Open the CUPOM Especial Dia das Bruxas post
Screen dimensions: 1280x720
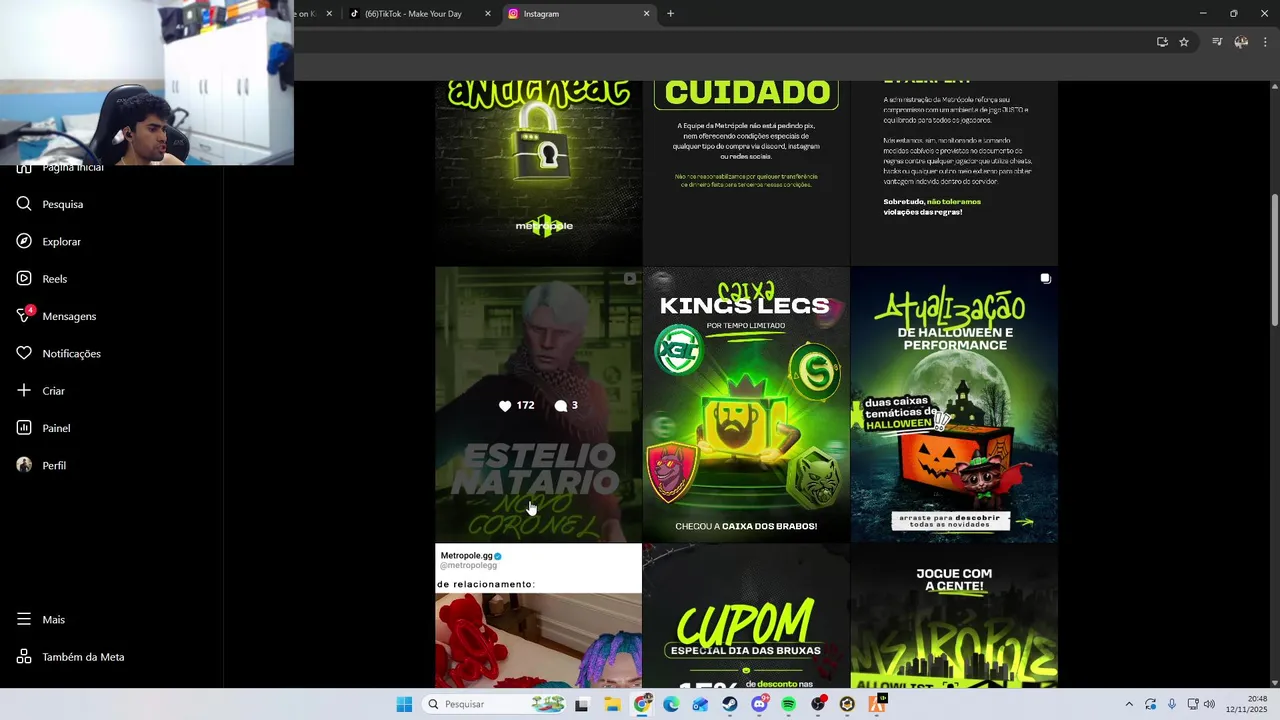[746, 616]
